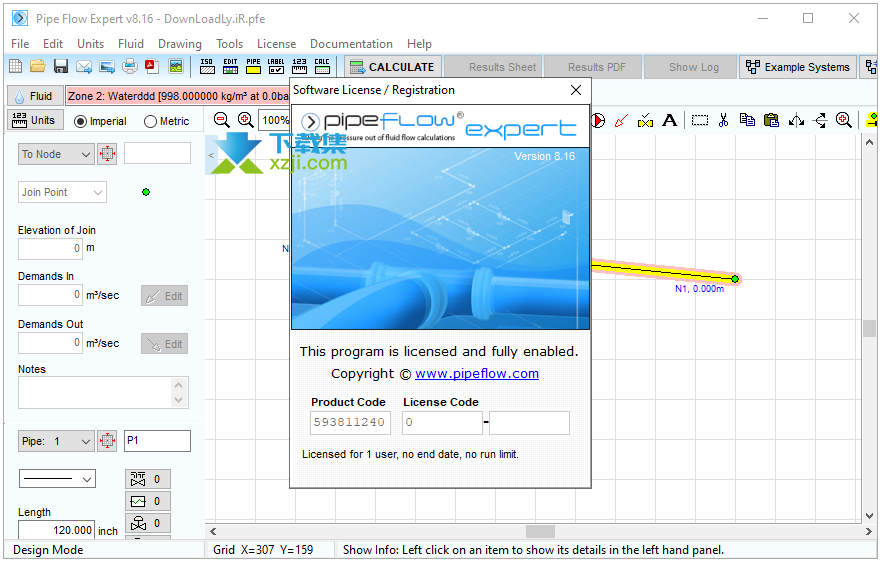880x562 pixels.
Task: Click the send screen image icon
Action: tap(107, 66)
